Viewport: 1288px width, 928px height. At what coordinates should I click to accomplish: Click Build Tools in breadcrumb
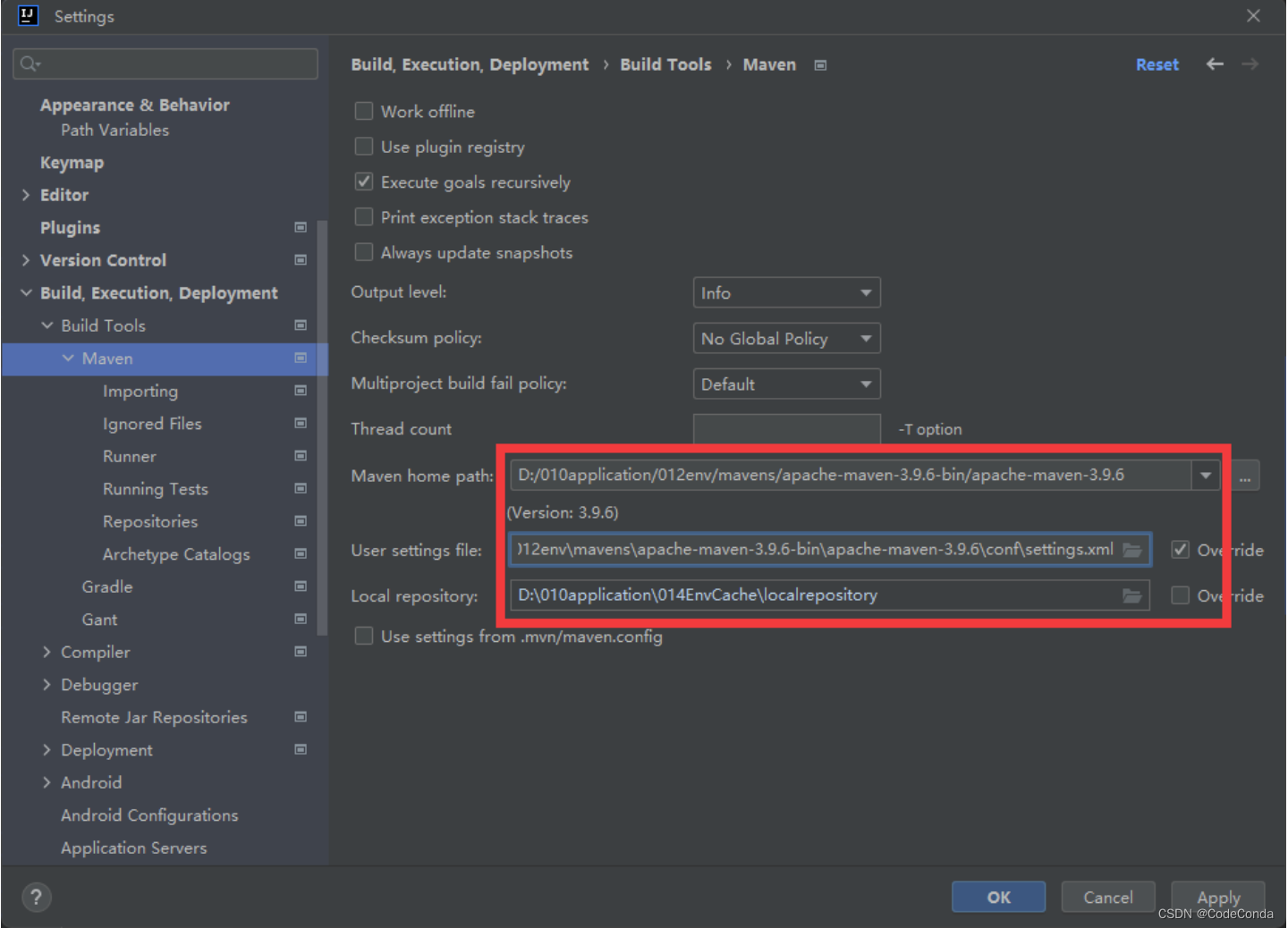[665, 64]
